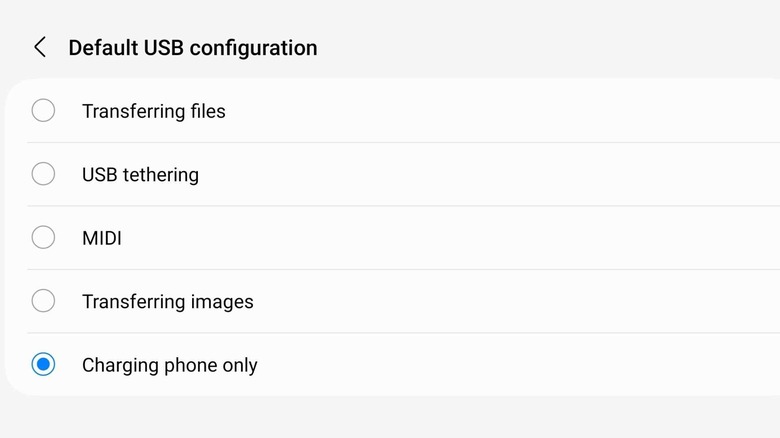
Task: Go back using the arrow icon
Action: click(40, 47)
